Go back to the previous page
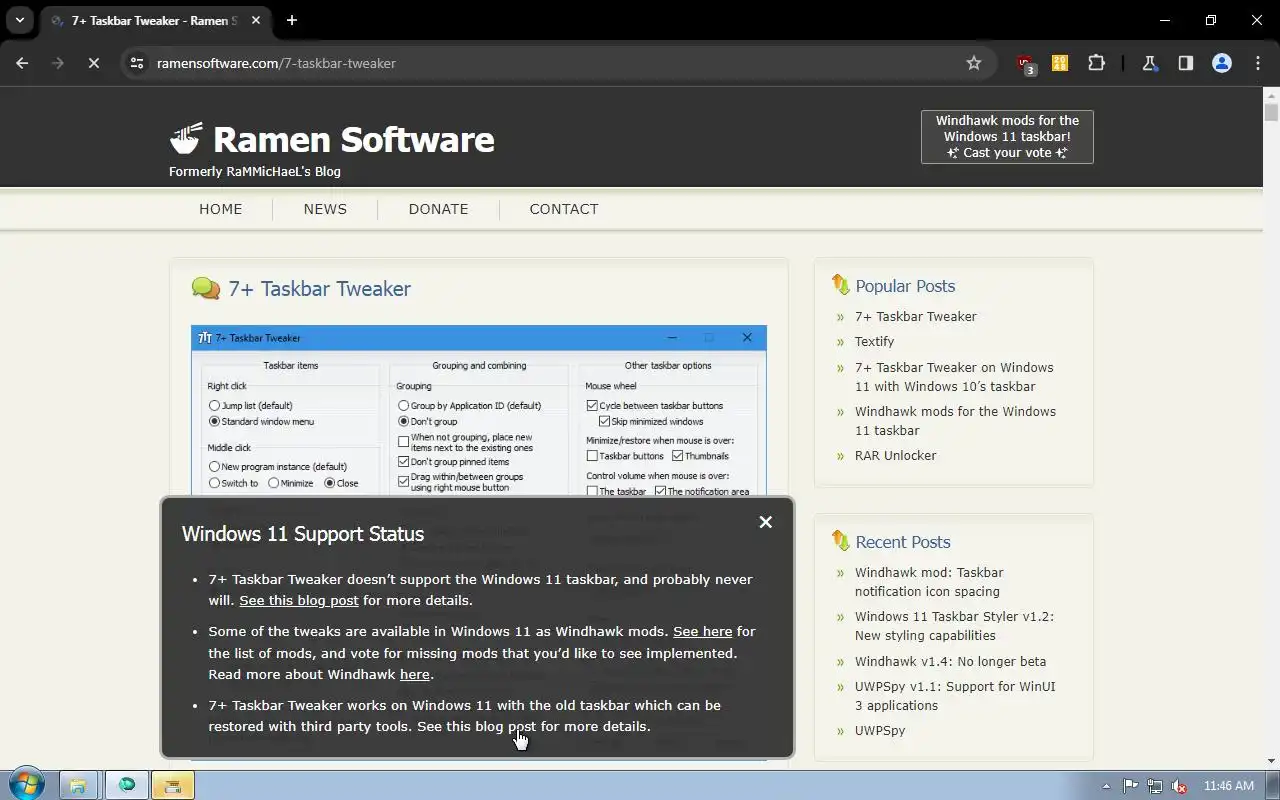Viewport: 1280px width, 800px height. tap(22, 63)
